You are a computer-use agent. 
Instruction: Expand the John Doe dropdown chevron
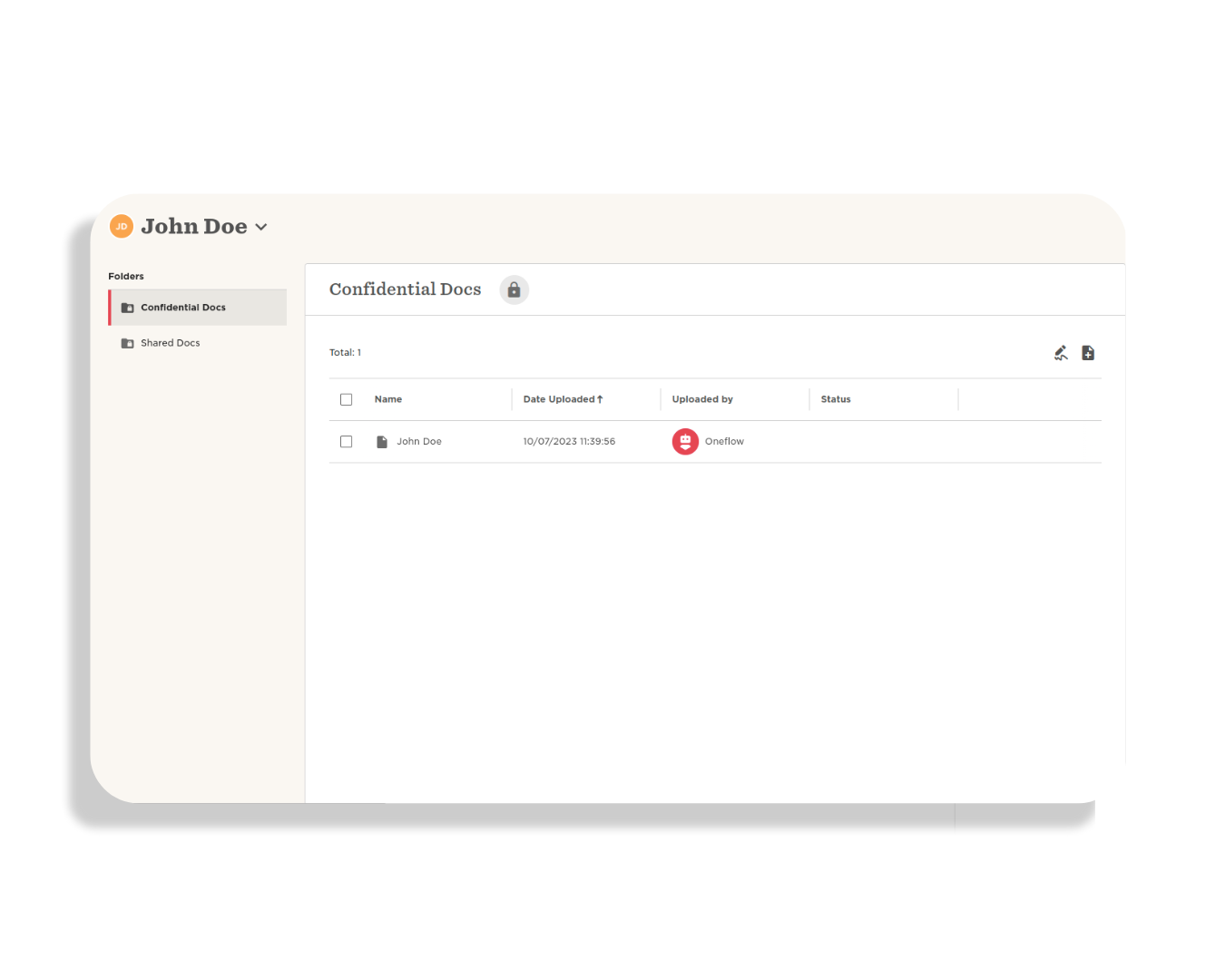click(x=261, y=227)
